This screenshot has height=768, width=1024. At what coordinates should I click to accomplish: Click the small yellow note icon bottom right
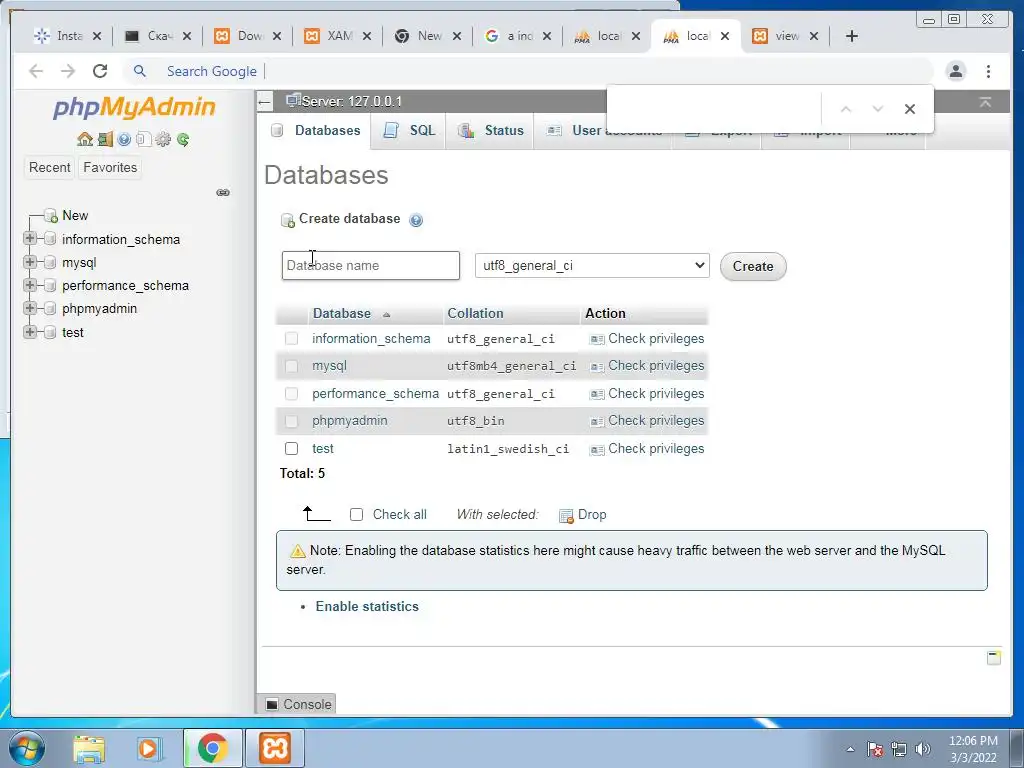[994, 658]
